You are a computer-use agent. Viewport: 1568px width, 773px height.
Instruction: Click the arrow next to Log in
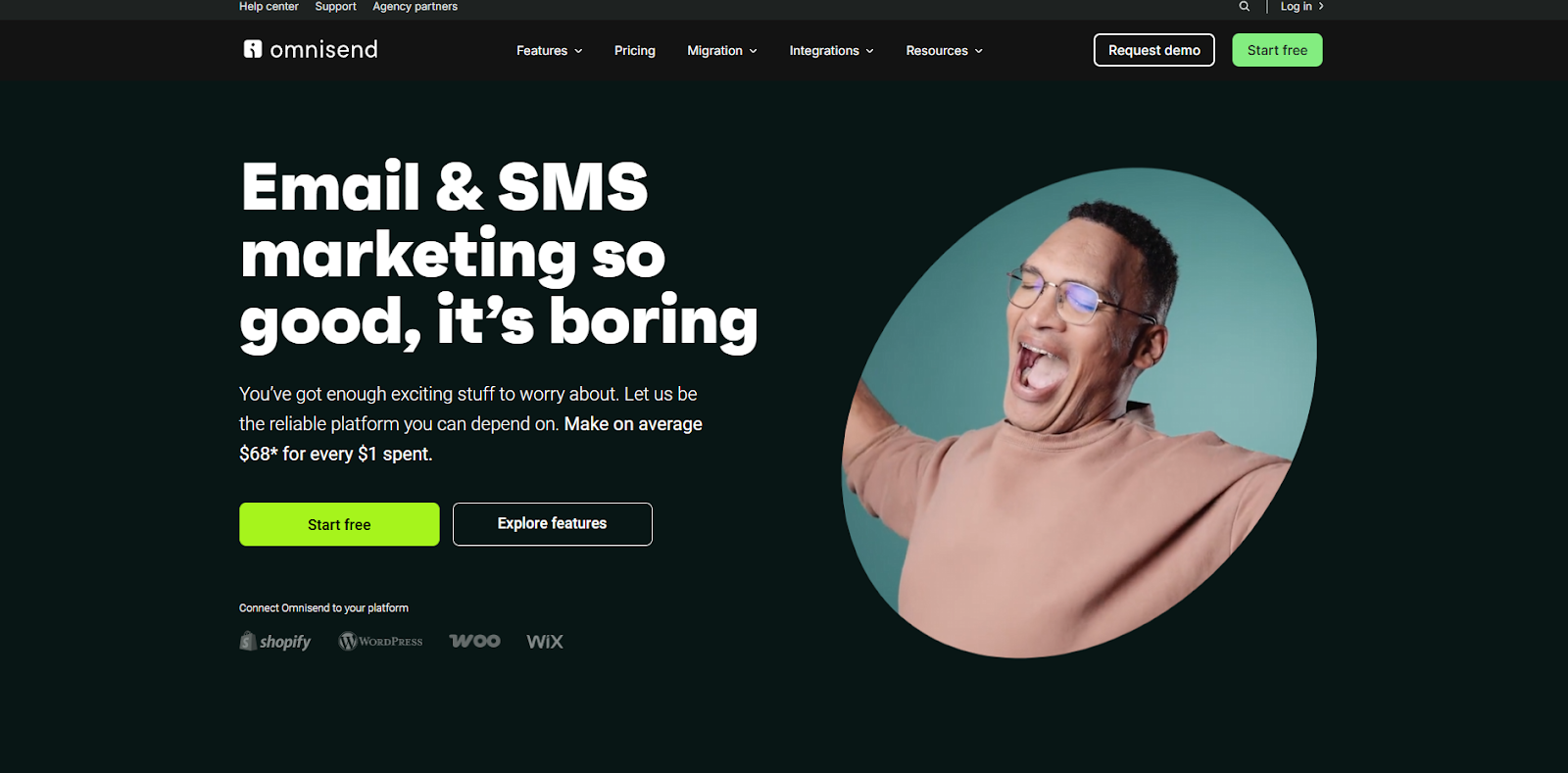coord(1321,6)
